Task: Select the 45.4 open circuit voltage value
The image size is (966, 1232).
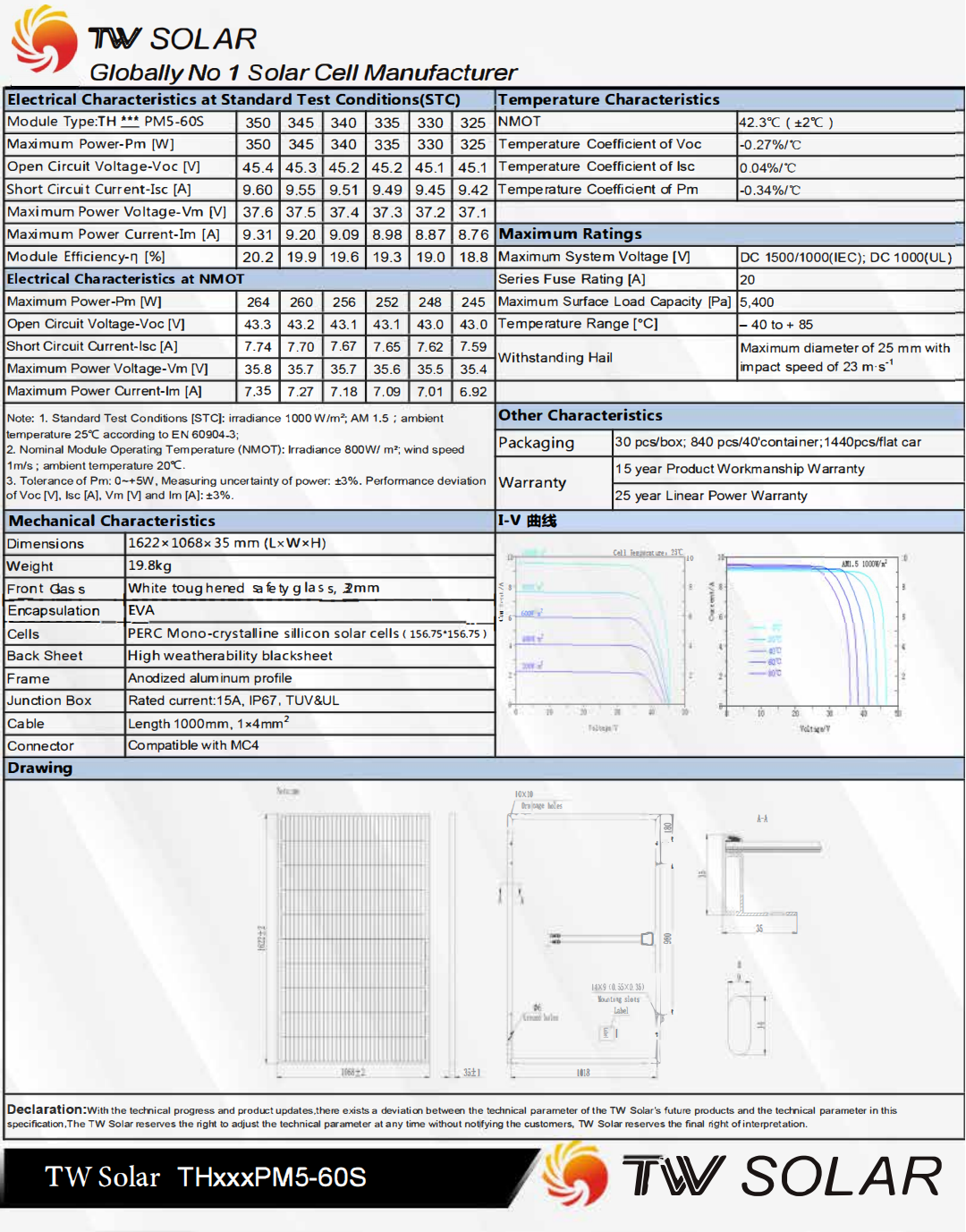Action: (258, 167)
